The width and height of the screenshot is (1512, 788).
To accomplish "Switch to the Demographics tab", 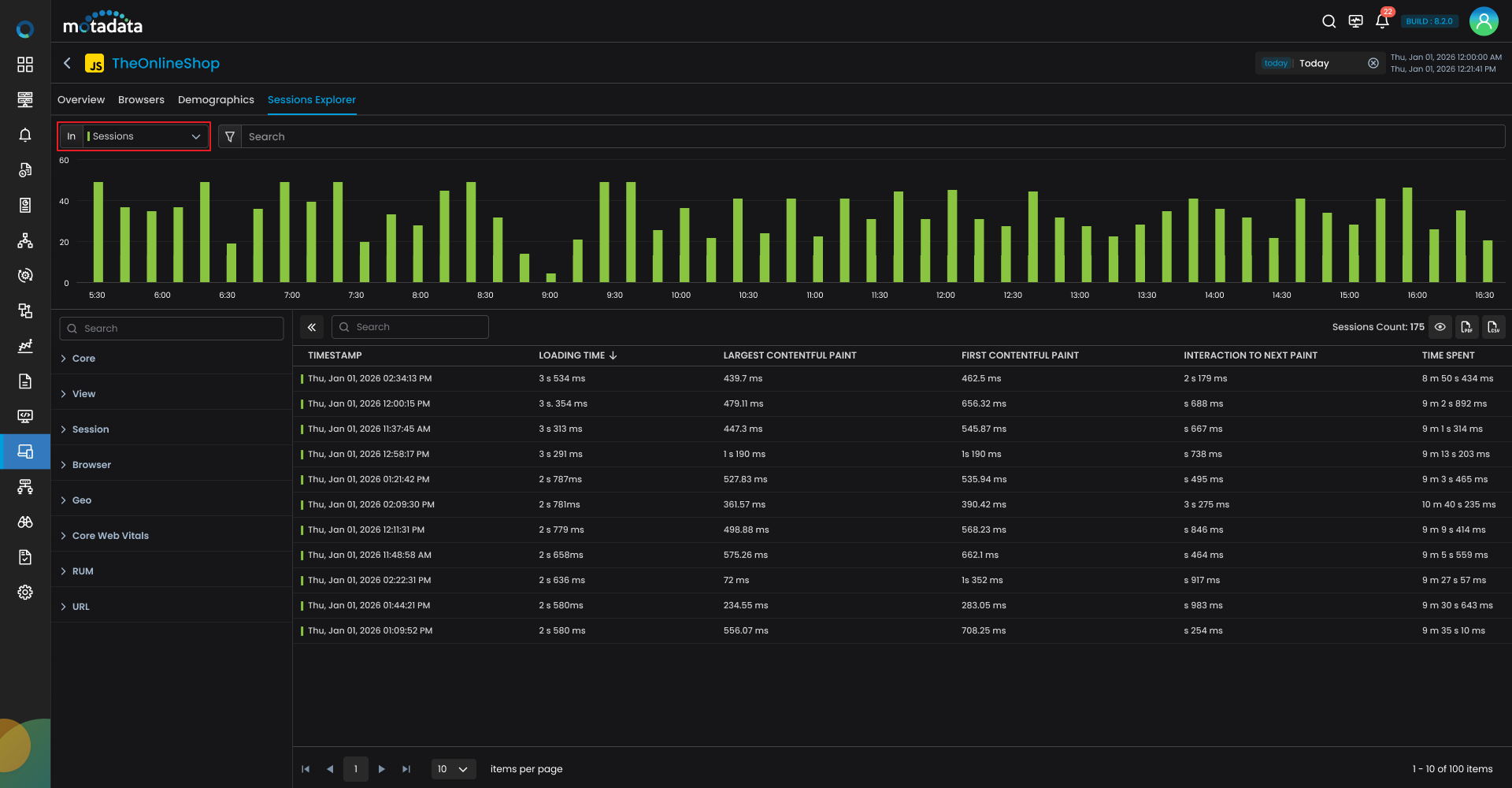I will [x=216, y=100].
